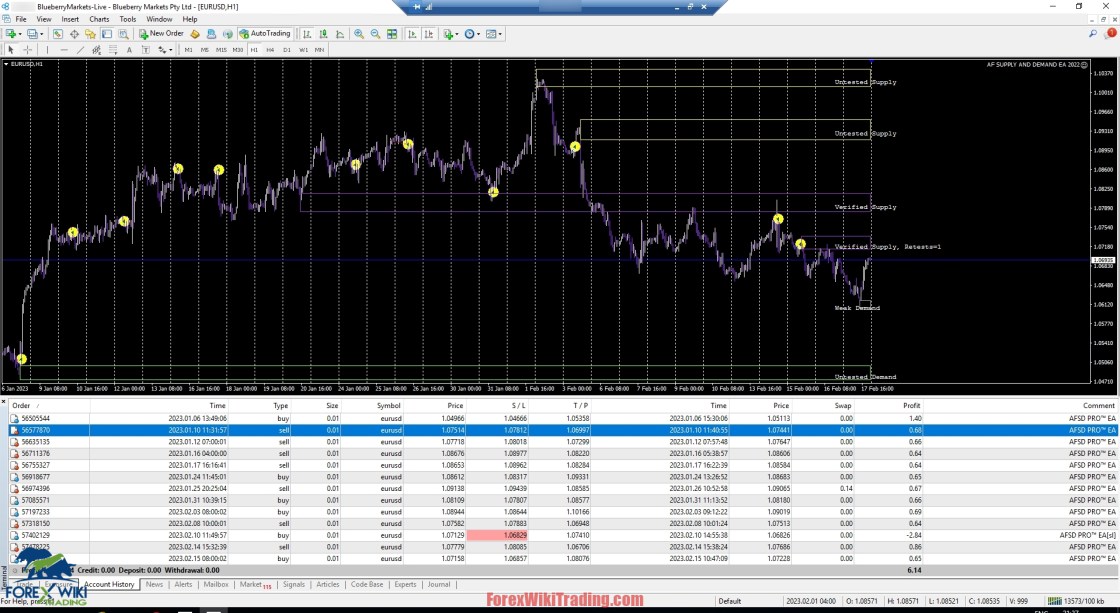Viewport: 1120px width, 613px height.
Task: Open search with top-right magnifier icon
Action: [x=1093, y=34]
